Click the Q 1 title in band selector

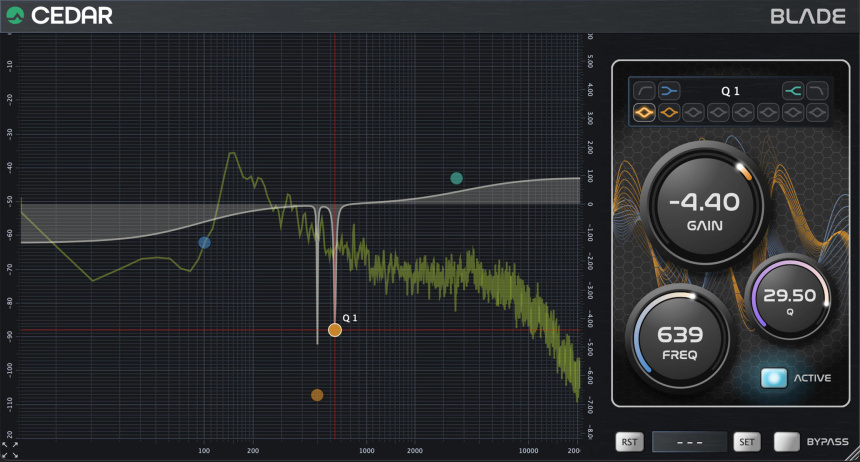pyautogui.click(x=730, y=91)
